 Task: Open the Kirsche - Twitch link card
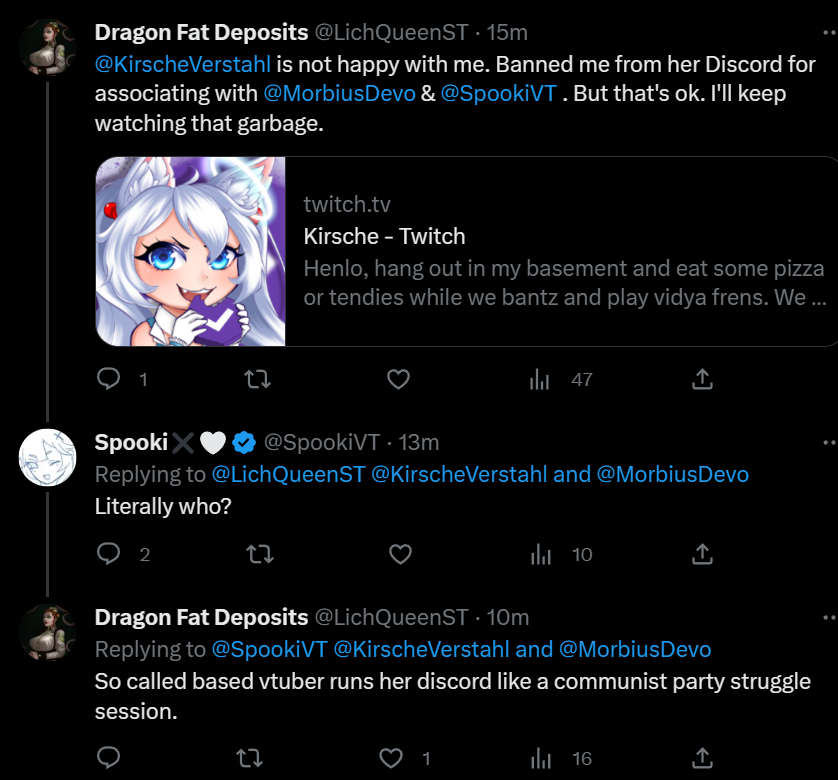point(467,251)
